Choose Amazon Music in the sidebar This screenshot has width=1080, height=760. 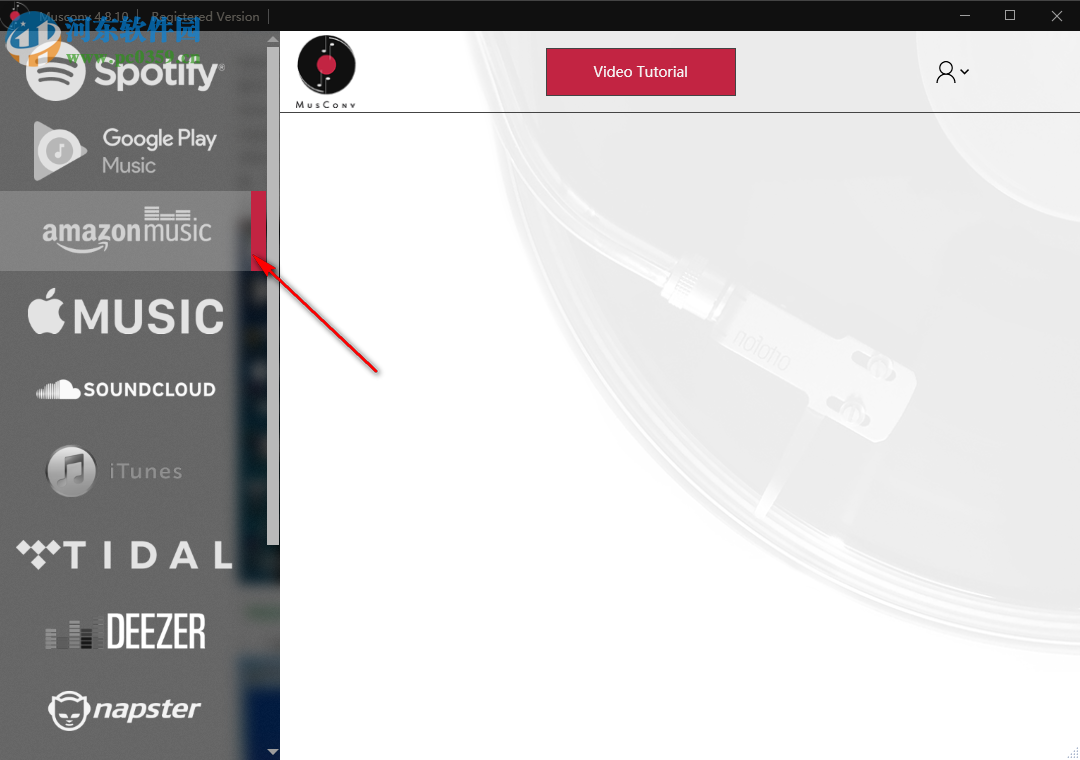pyautogui.click(x=127, y=230)
